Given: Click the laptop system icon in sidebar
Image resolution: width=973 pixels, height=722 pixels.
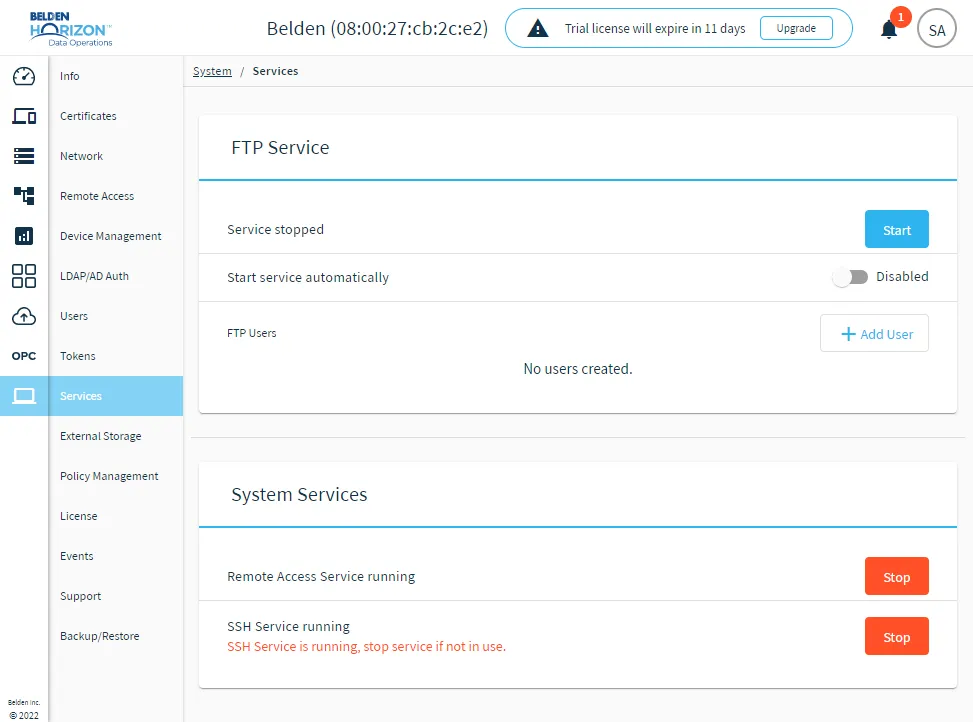Looking at the screenshot, I should click(x=24, y=396).
